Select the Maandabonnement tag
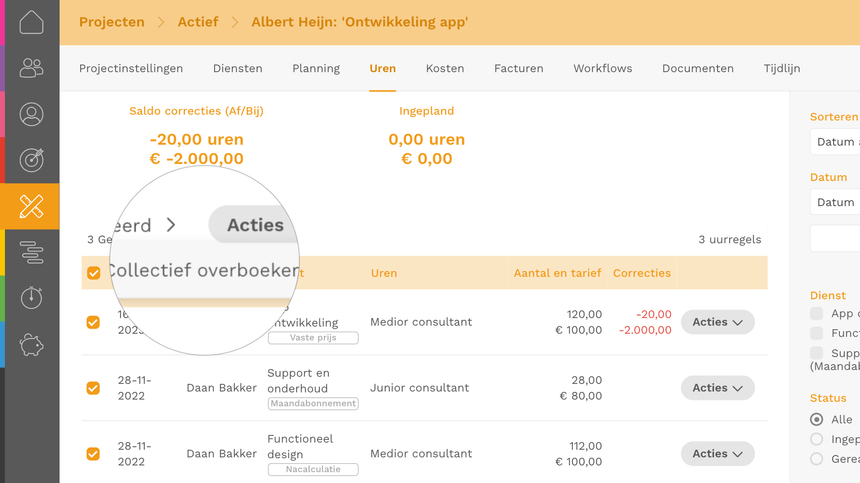The image size is (860, 483). point(313,404)
